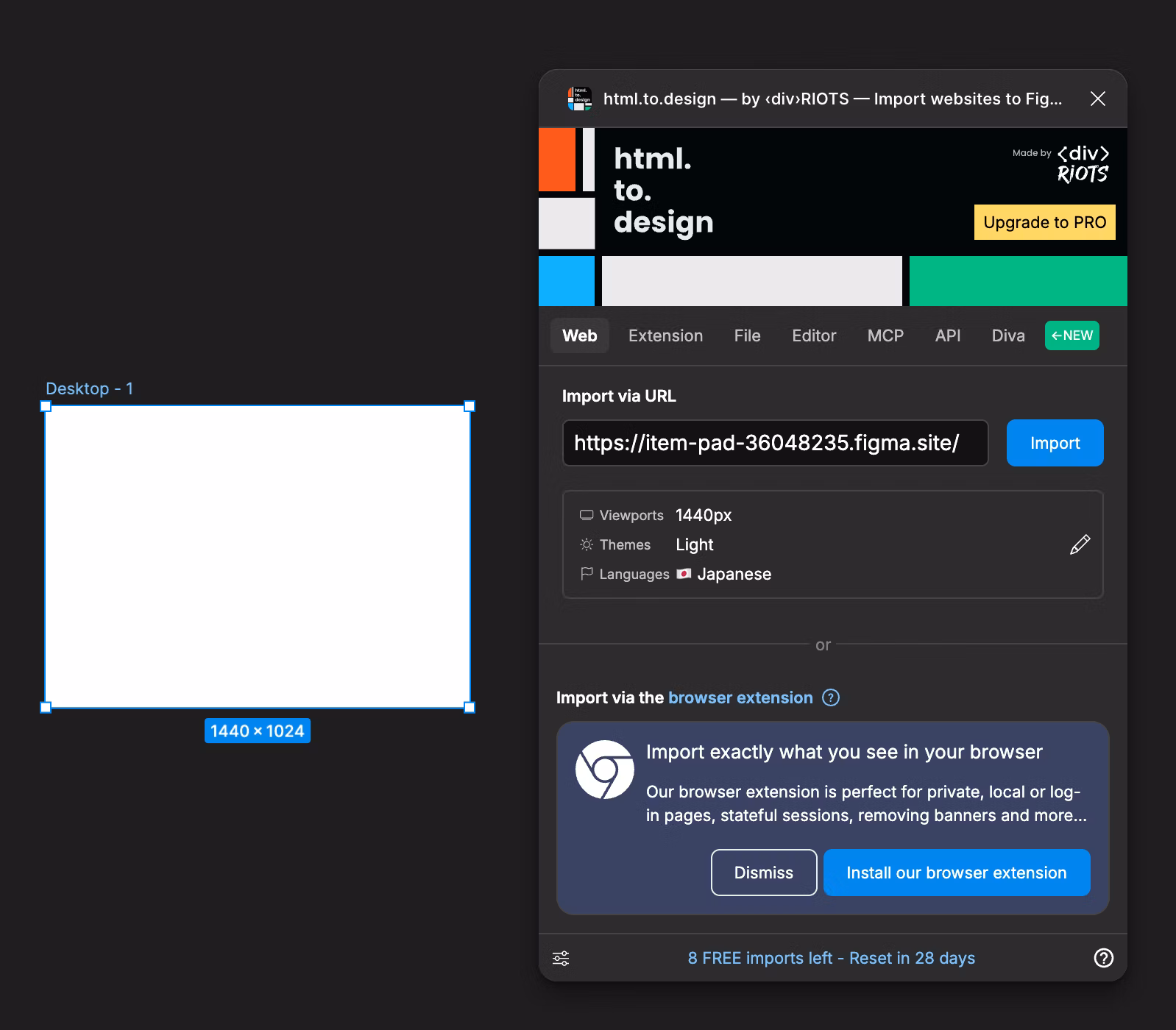The width and height of the screenshot is (1176, 1030).
Task: Select the Desktop - 1 frame label
Action: tap(89, 388)
